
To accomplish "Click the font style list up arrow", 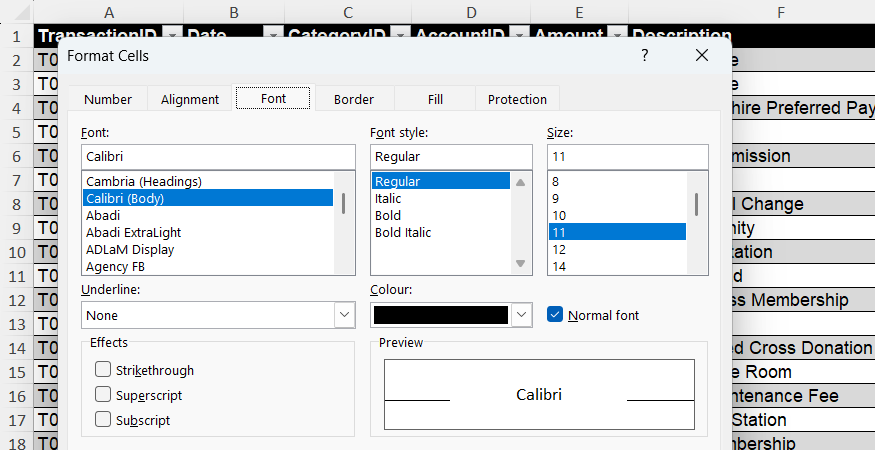I will tap(520, 182).
